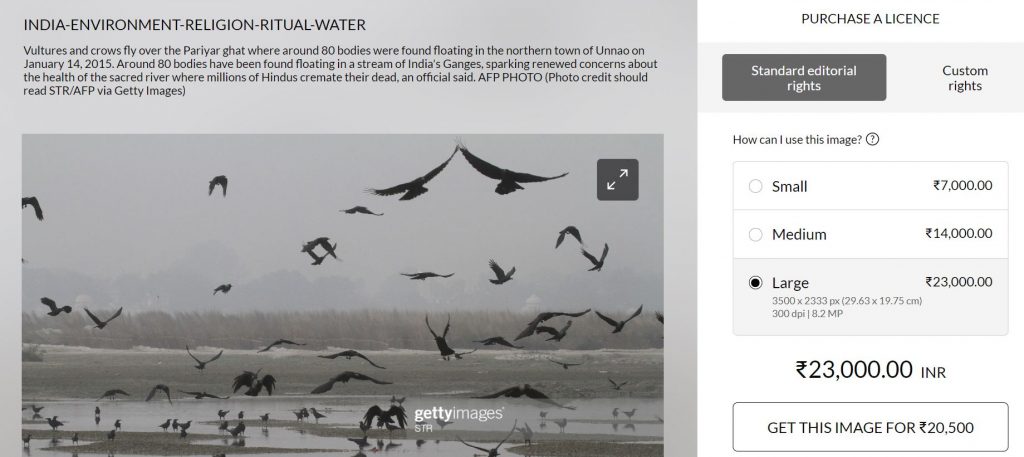
Task: Switch to Standard editorial rights tab
Action: tap(804, 78)
